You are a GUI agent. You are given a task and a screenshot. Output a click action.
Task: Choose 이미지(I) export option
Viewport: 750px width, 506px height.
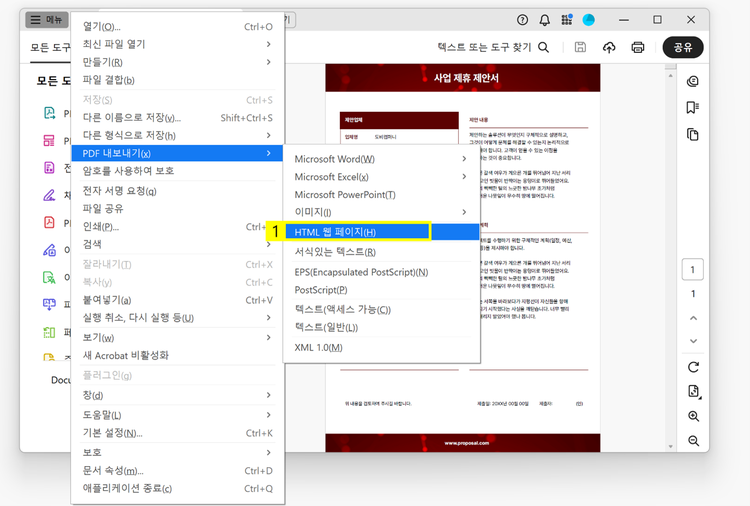point(381,212)
